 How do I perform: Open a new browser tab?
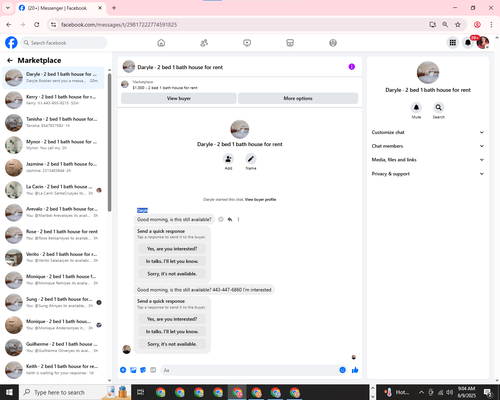coord(114,8)
